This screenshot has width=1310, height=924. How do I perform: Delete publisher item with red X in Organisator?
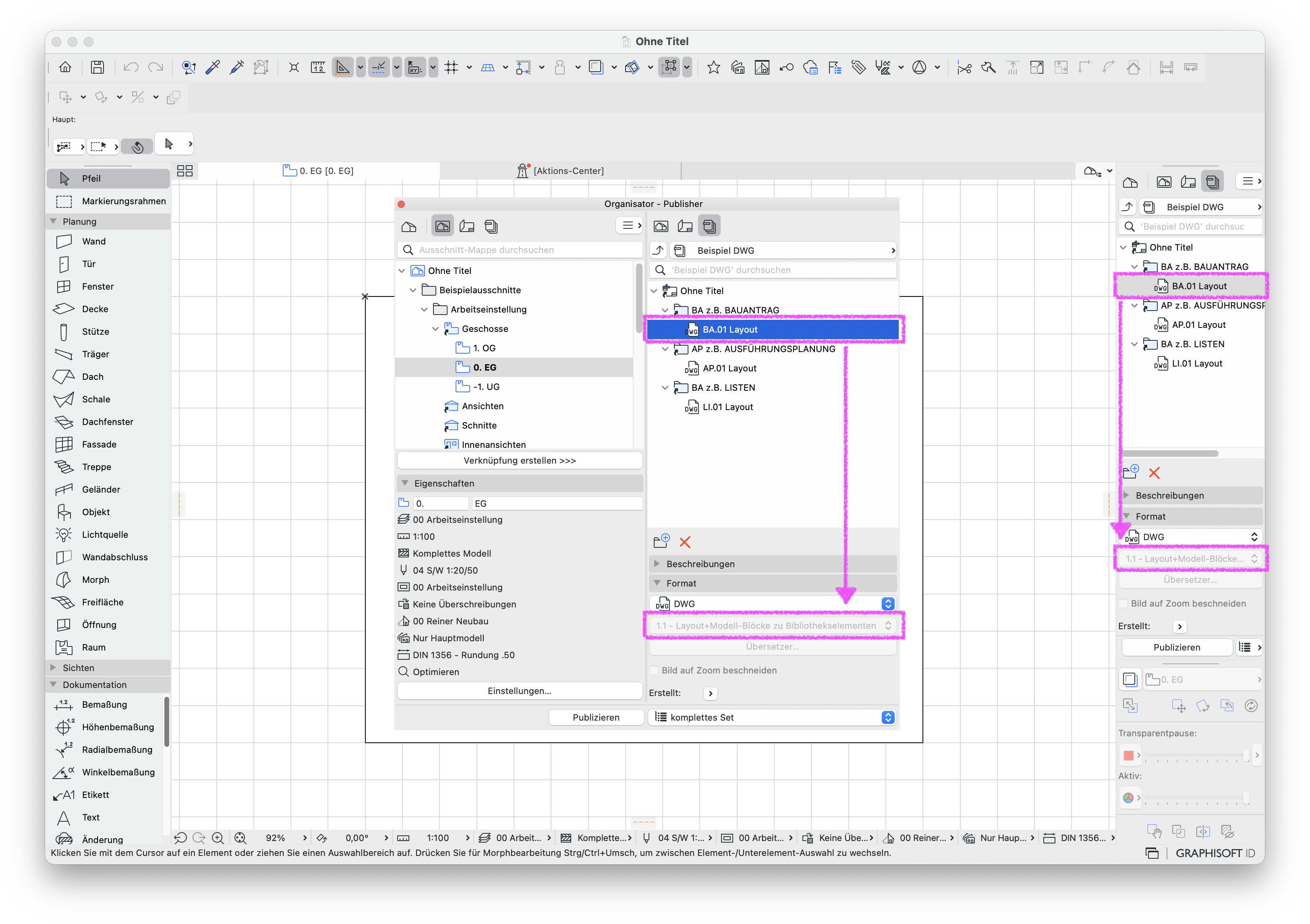coord(685,542)
